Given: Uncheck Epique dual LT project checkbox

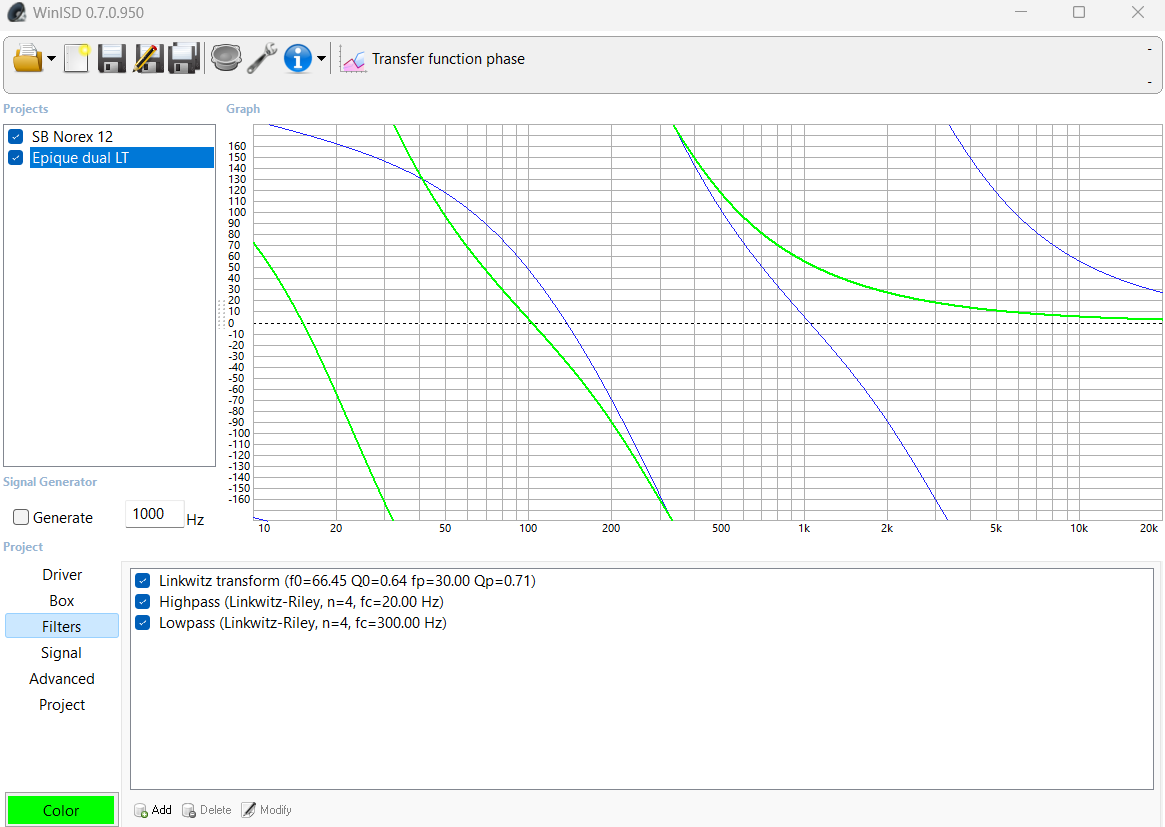Looking at the screenshot, I should click(x=16, y=158).
